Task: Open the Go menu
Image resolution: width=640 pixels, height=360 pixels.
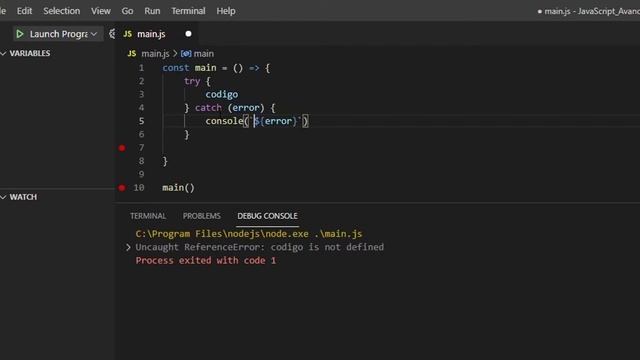Action: [x=127, y=11]
